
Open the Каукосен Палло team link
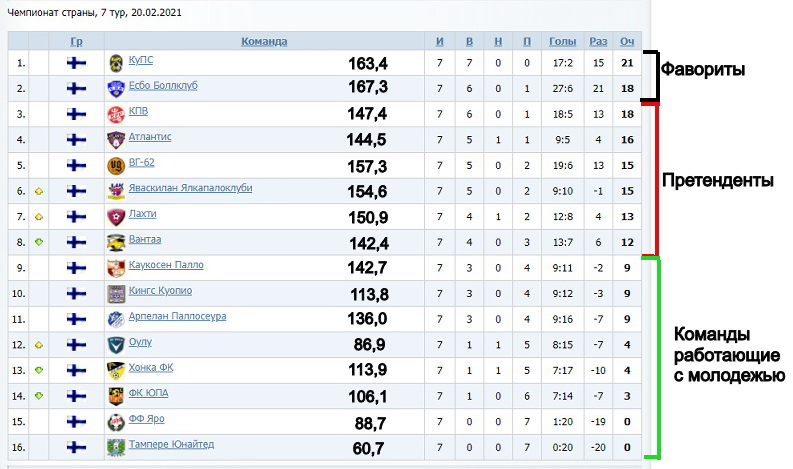coord(166,265)
